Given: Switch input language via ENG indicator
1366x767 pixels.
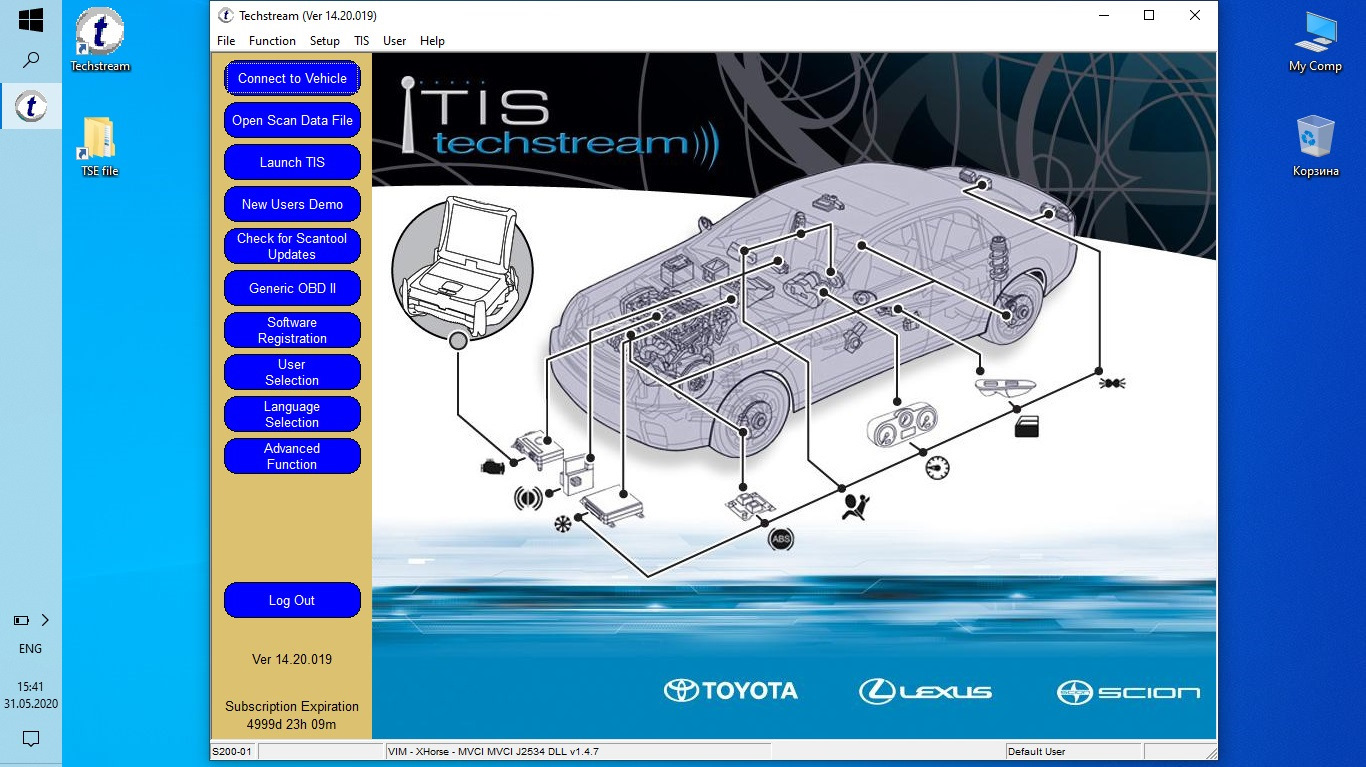Looking at the screenshot, I should [30, 648].
